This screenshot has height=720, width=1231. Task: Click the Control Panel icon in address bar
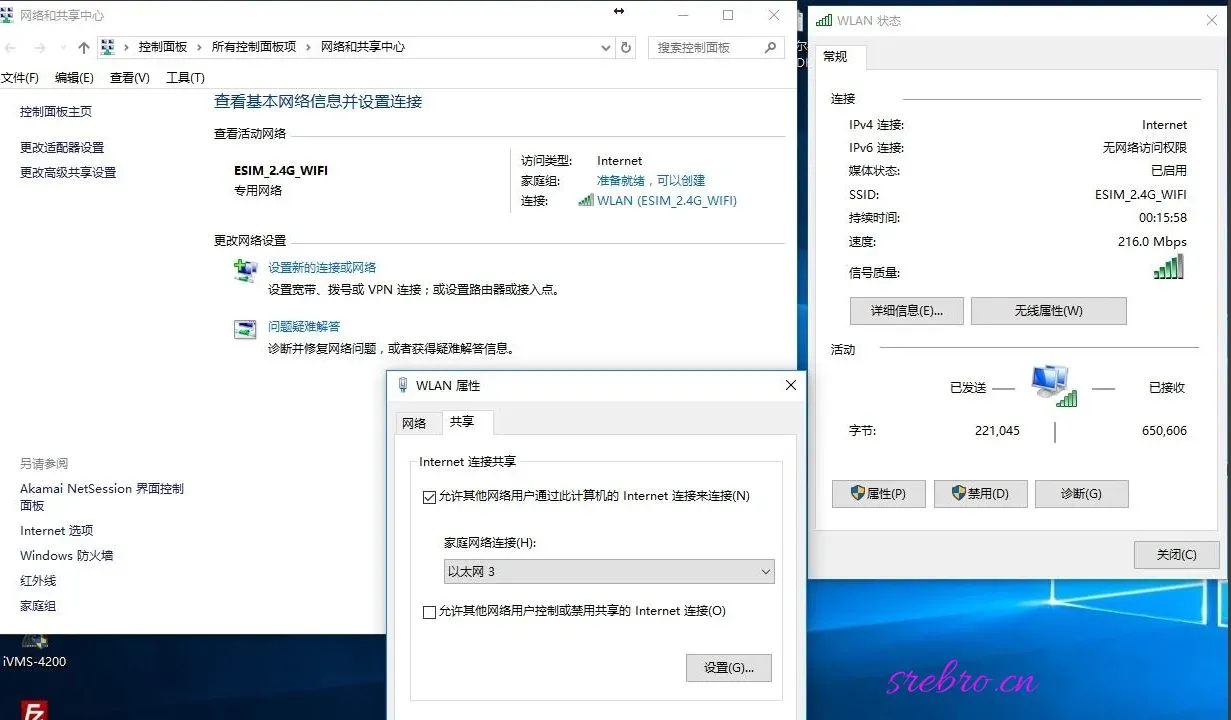(x=108, y=47)
